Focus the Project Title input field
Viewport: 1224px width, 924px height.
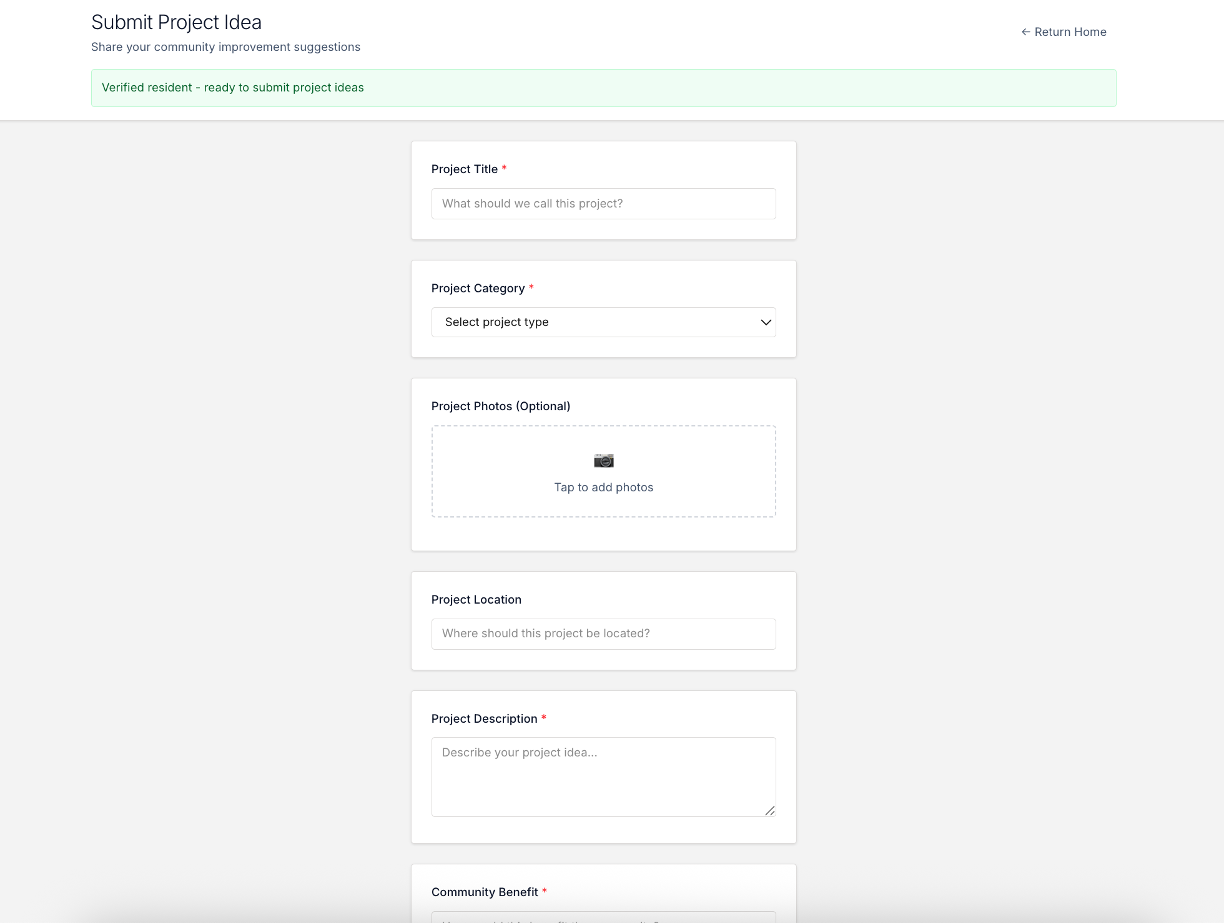click(603, 203)
